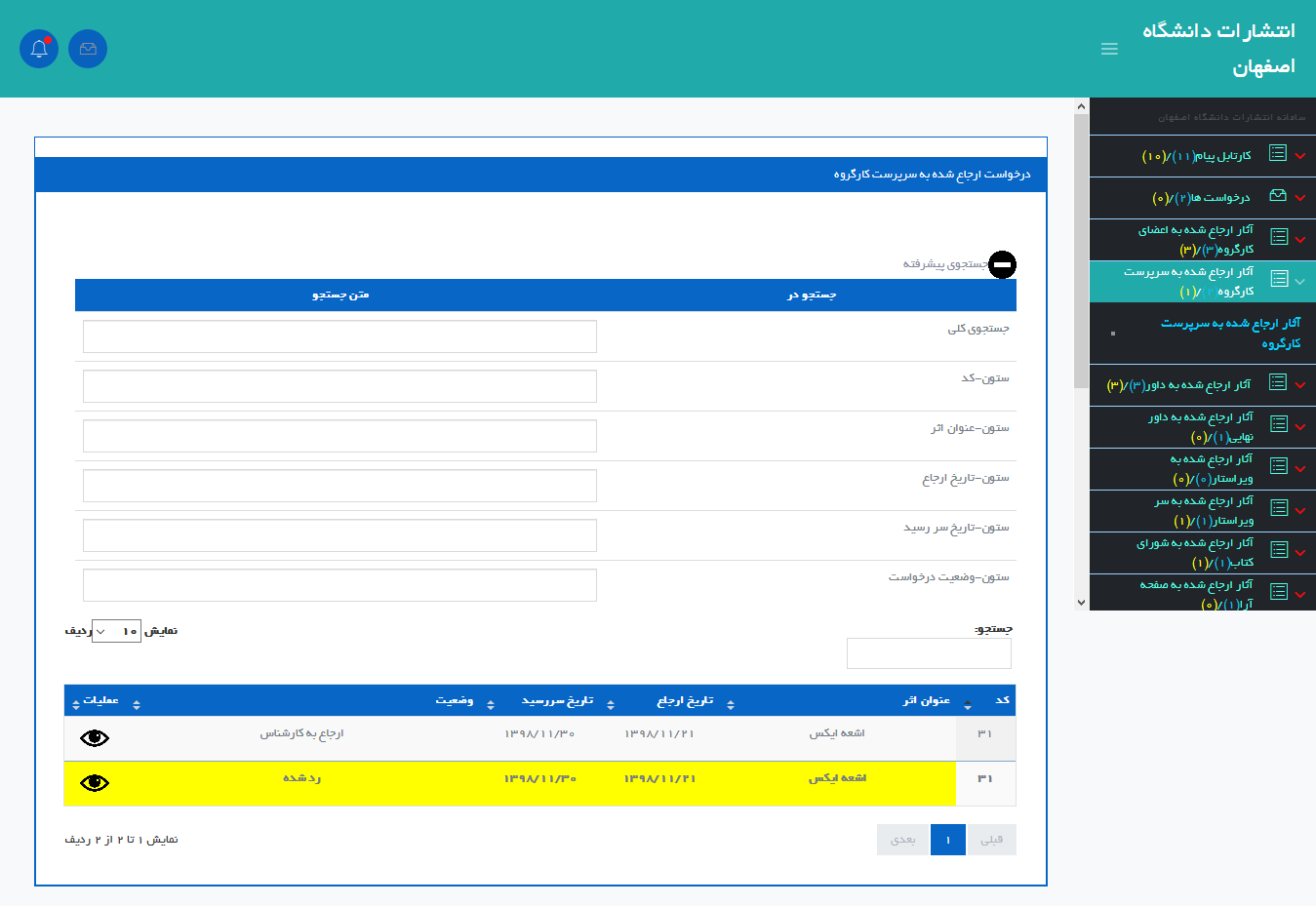Click the جستجوی کلی search text field
Viewport: 1316px width, 906px height.
[339, 336]
